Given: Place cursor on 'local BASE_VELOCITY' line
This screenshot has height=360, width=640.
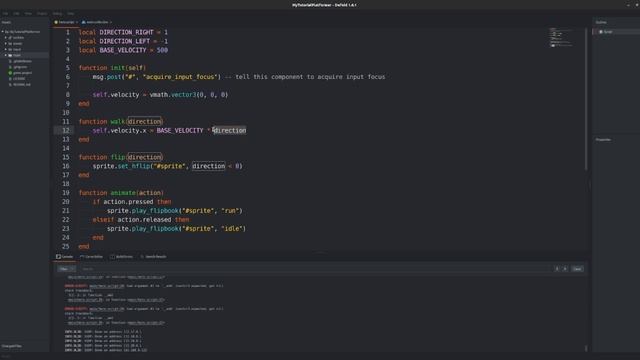Looking at the screenshot, I should tap(123, 50).
